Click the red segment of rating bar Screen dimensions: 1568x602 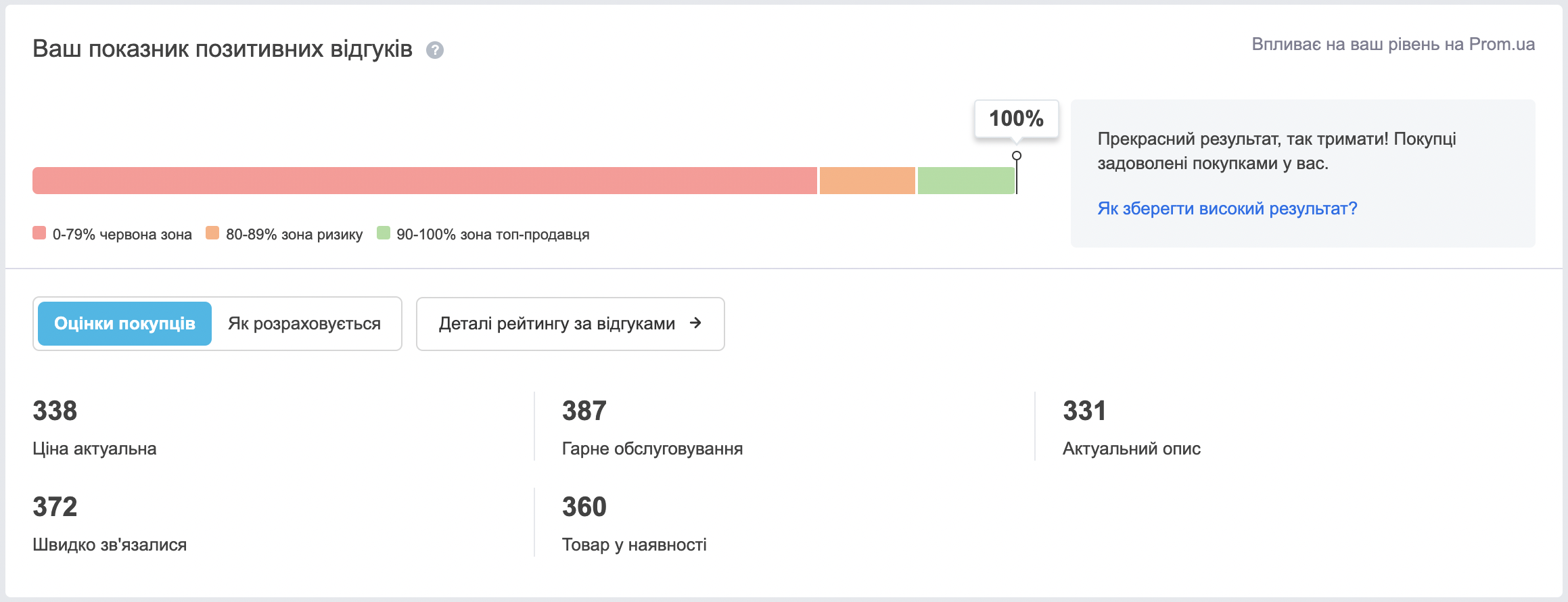coord(425,181)
